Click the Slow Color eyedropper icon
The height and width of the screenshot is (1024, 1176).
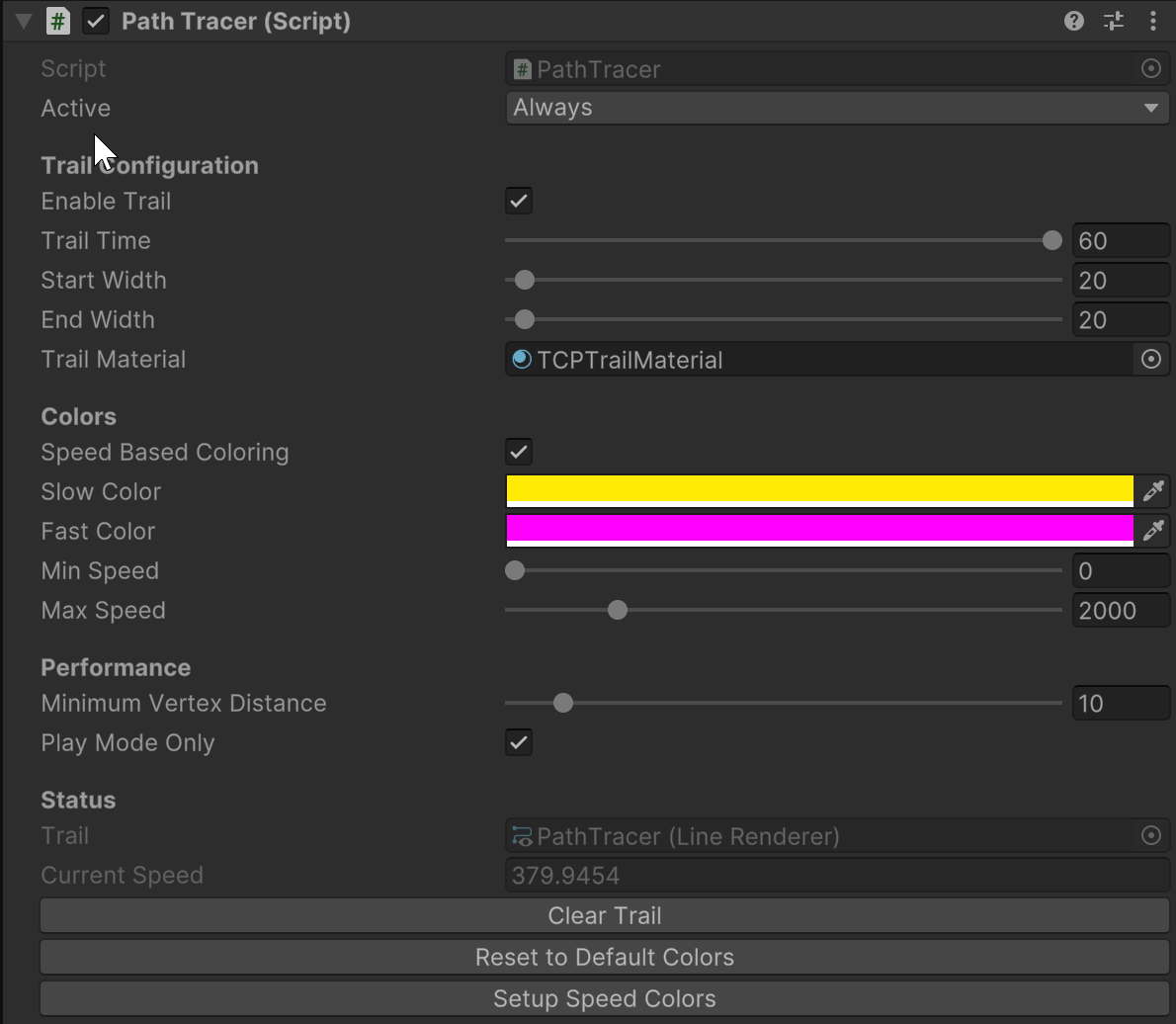1152,491
